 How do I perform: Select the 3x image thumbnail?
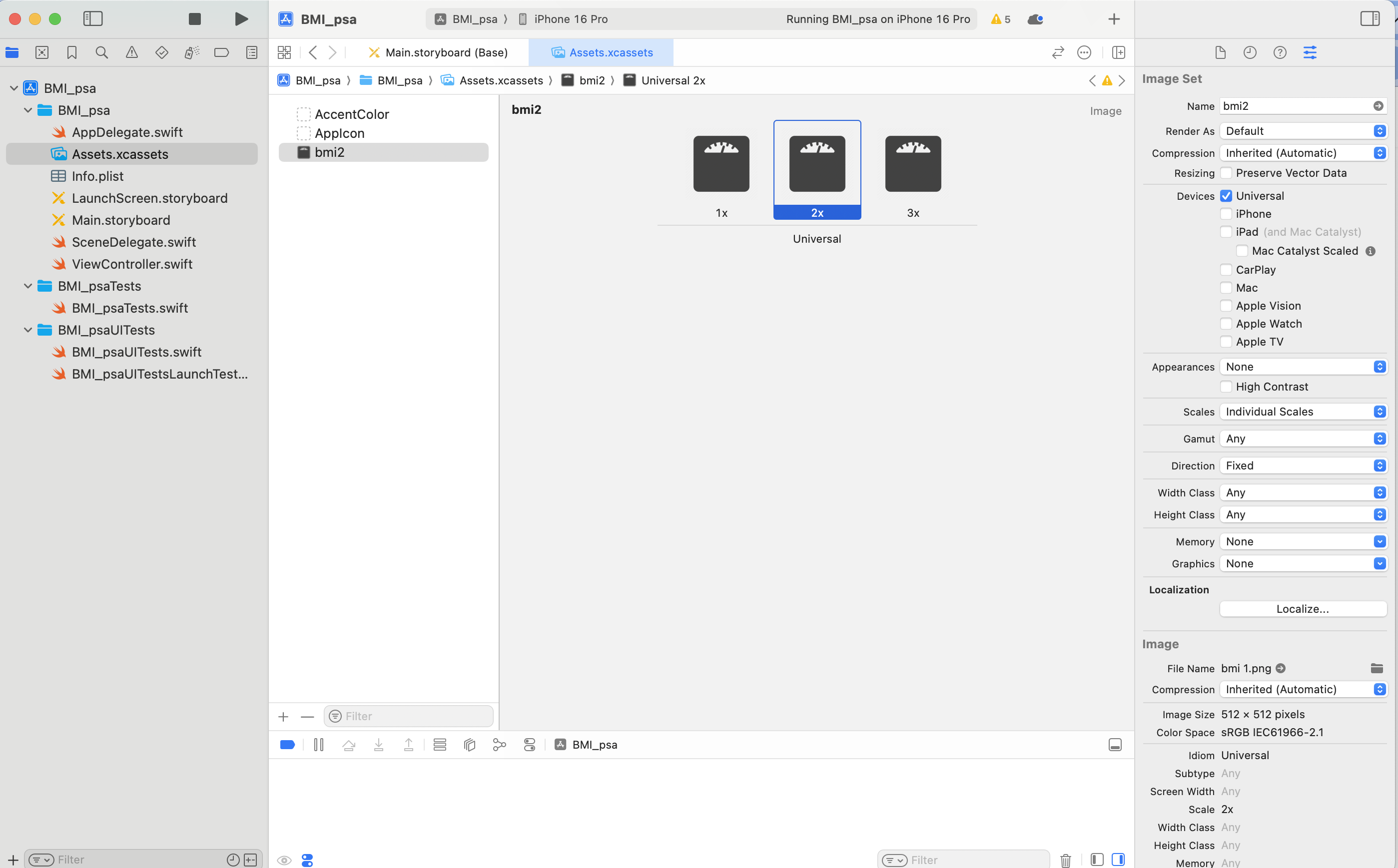point(913,164)
